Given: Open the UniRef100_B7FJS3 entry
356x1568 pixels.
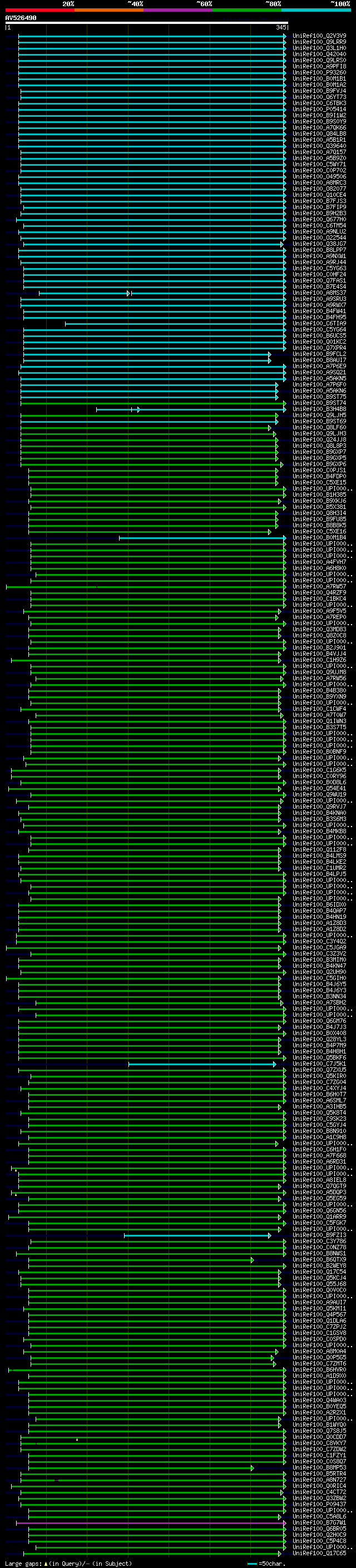Looking at the screenshot, I should pos(319,201).
